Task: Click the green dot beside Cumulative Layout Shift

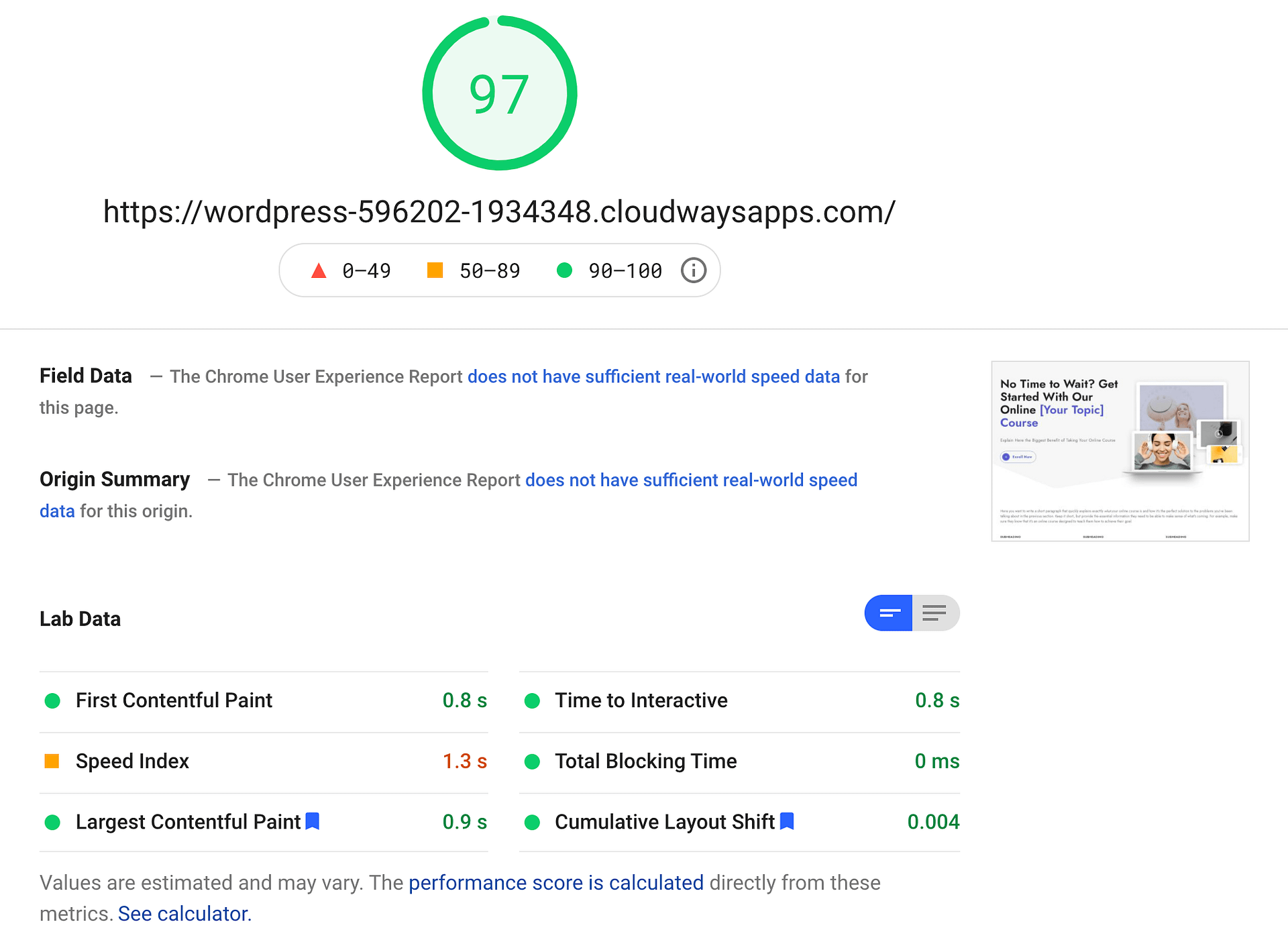Action: (533, 821)
